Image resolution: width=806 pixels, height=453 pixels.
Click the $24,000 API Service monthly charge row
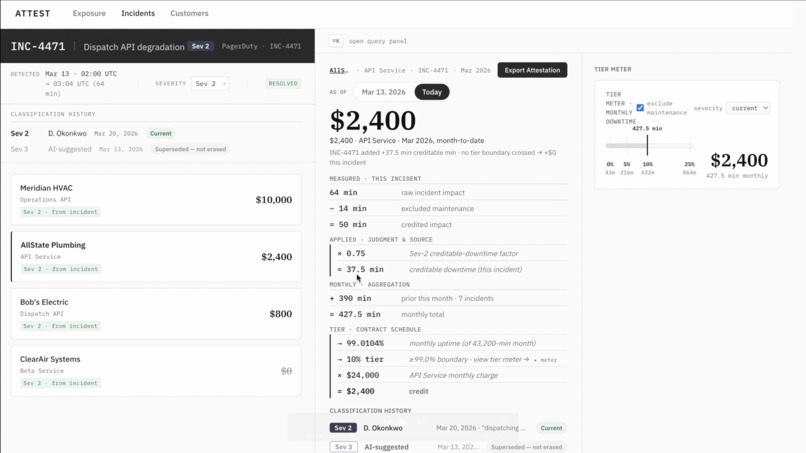pyautogui.click(x=451, y=375)
